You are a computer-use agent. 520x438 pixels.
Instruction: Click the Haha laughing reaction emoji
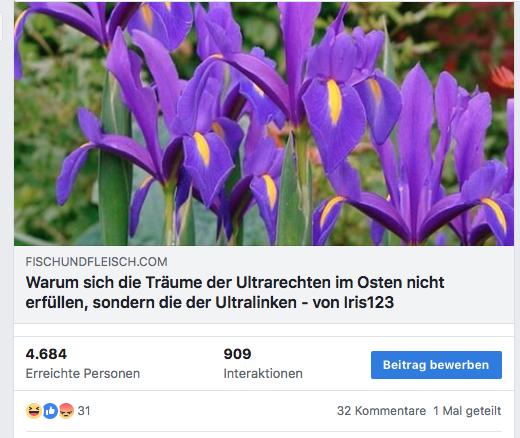pos(34,411)
